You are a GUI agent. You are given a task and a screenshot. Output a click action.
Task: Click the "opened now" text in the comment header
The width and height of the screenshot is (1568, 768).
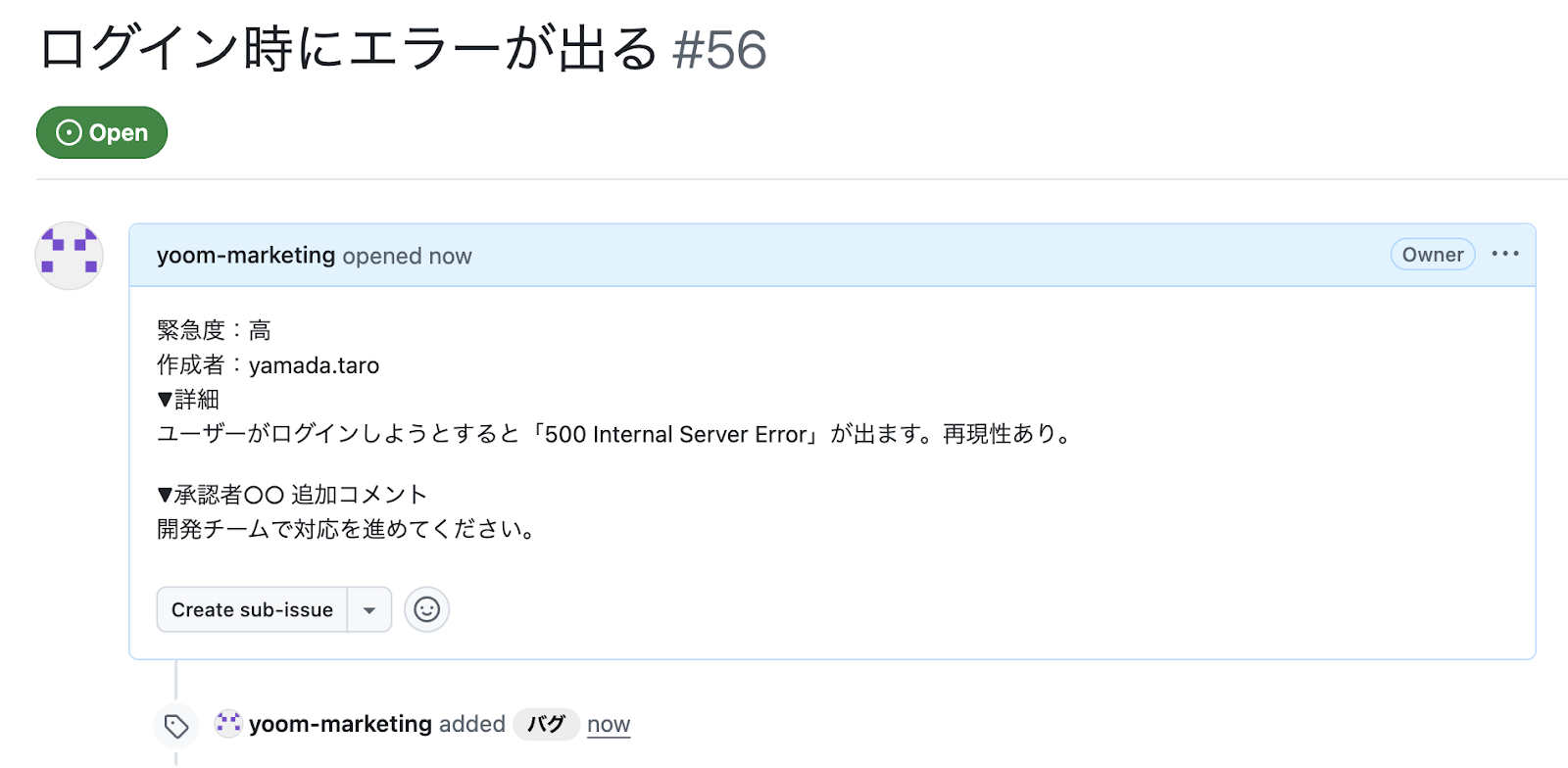pyautogui.click(x=407, y=256)
